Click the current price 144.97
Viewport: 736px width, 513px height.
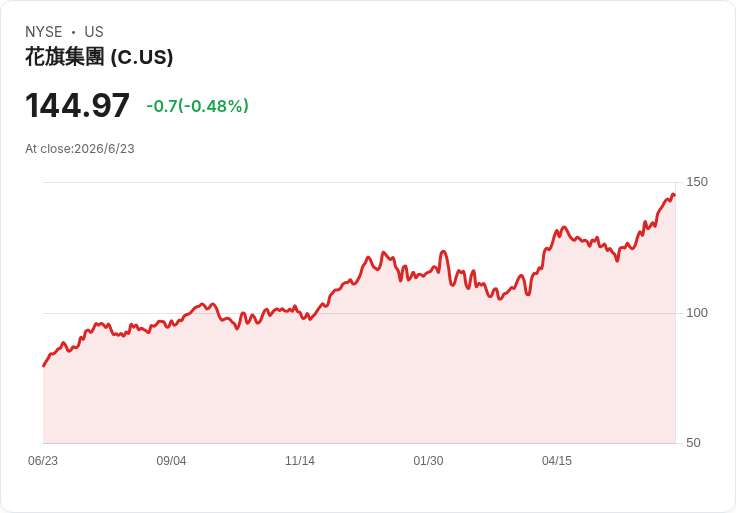point(77,106)
